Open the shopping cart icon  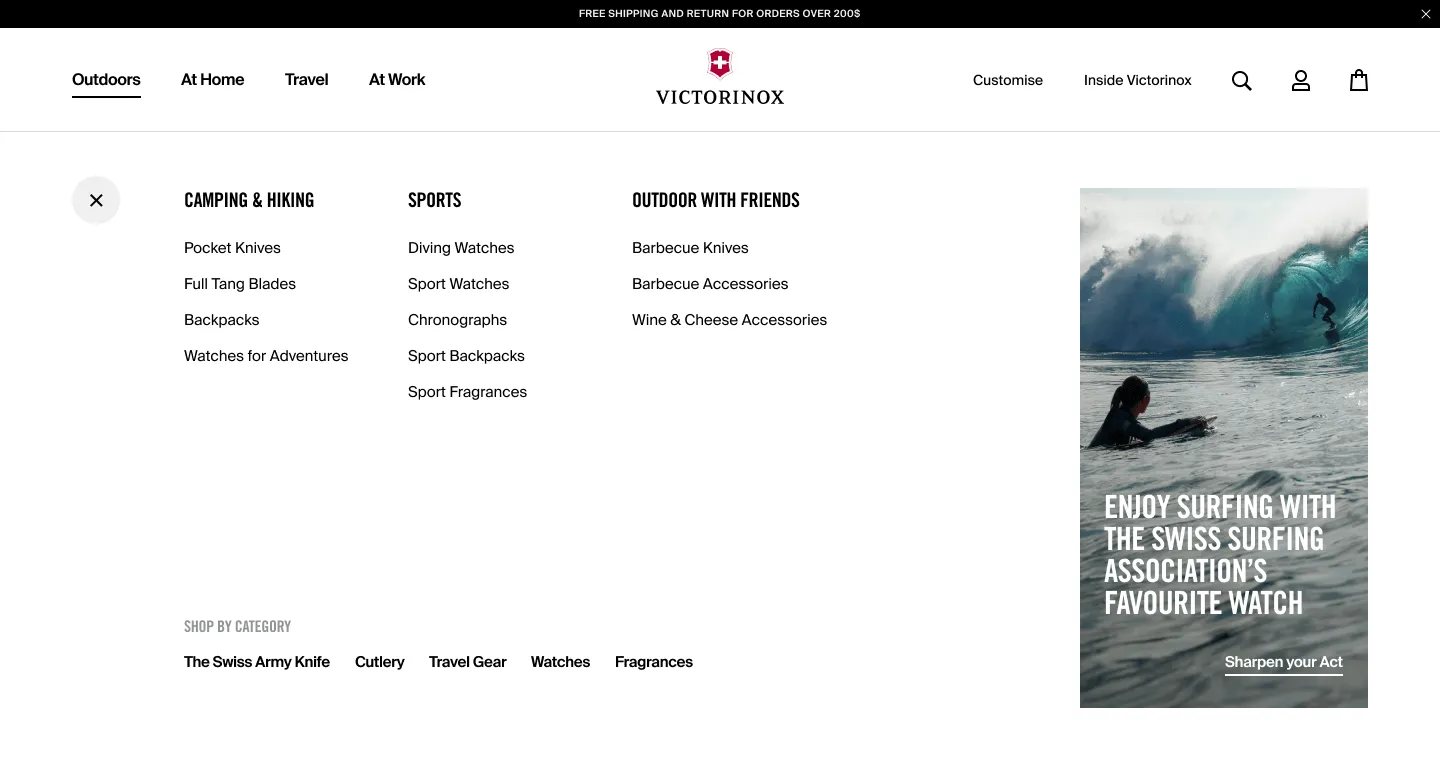(1358, 81)
